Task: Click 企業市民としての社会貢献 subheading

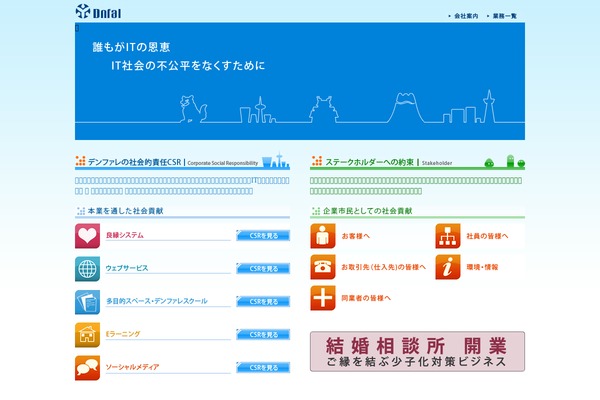Action: point(367,211)
